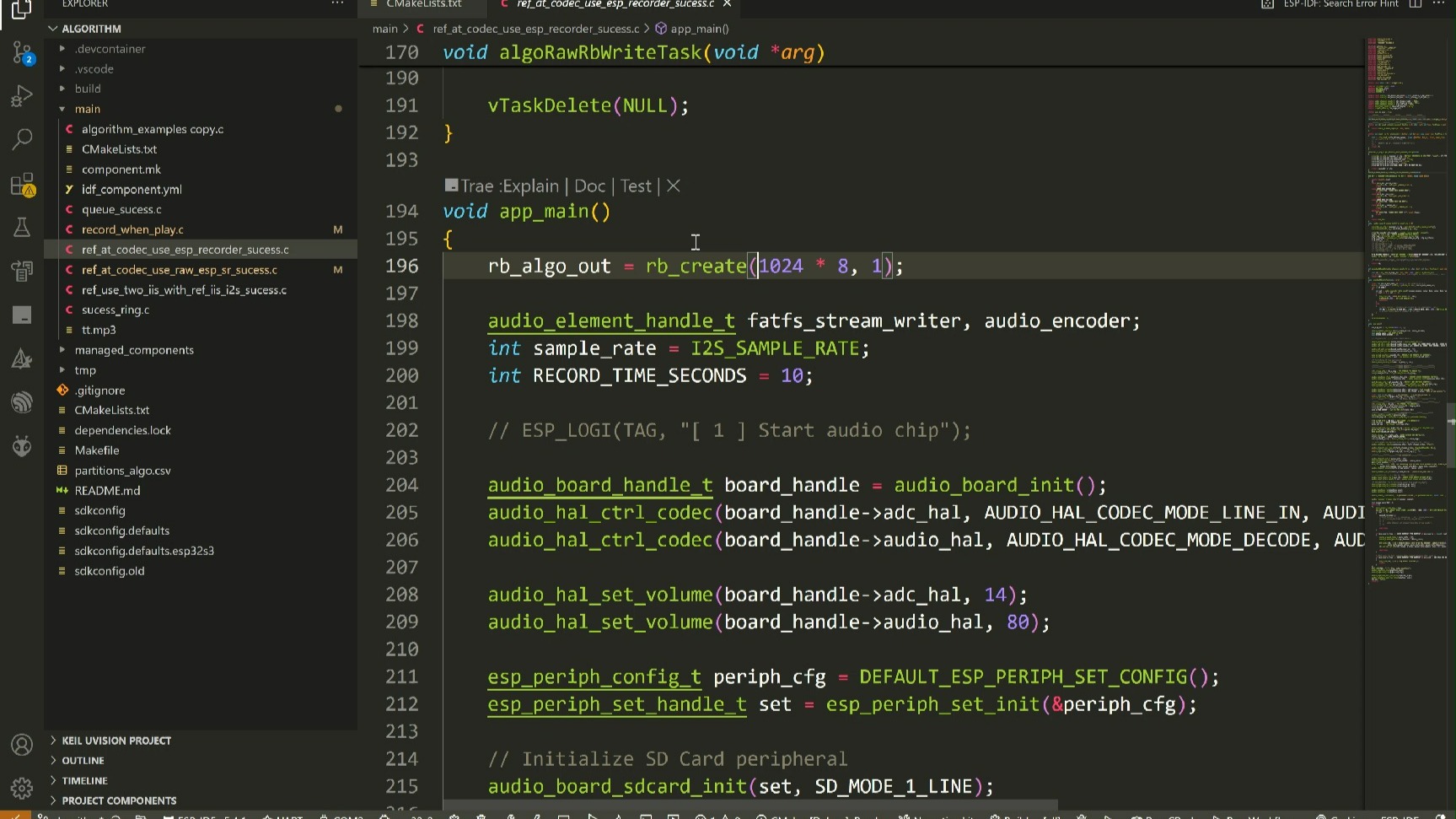Click the icon left of ESP-IDF: Search Error Hint
The image size is (1456, 819).
pyautogui.click(x=1267, y=4)
